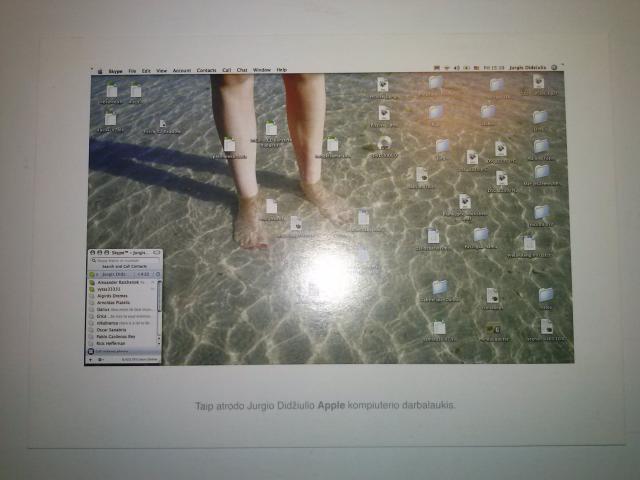Image resolution: width=640 pixels, height=480 pixels.
Task: Open the Call menu in menu bar
Action: (227, 70)
